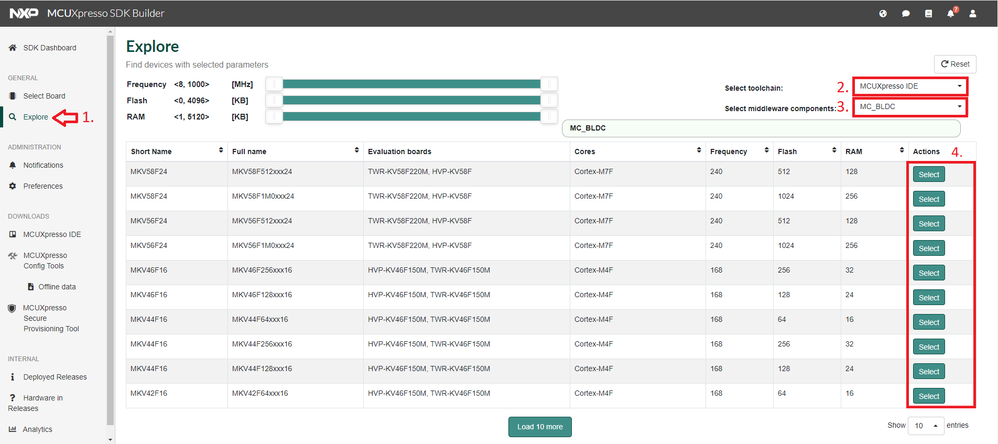
Task: Click the NXP logo in header
Action: point(24,13)
